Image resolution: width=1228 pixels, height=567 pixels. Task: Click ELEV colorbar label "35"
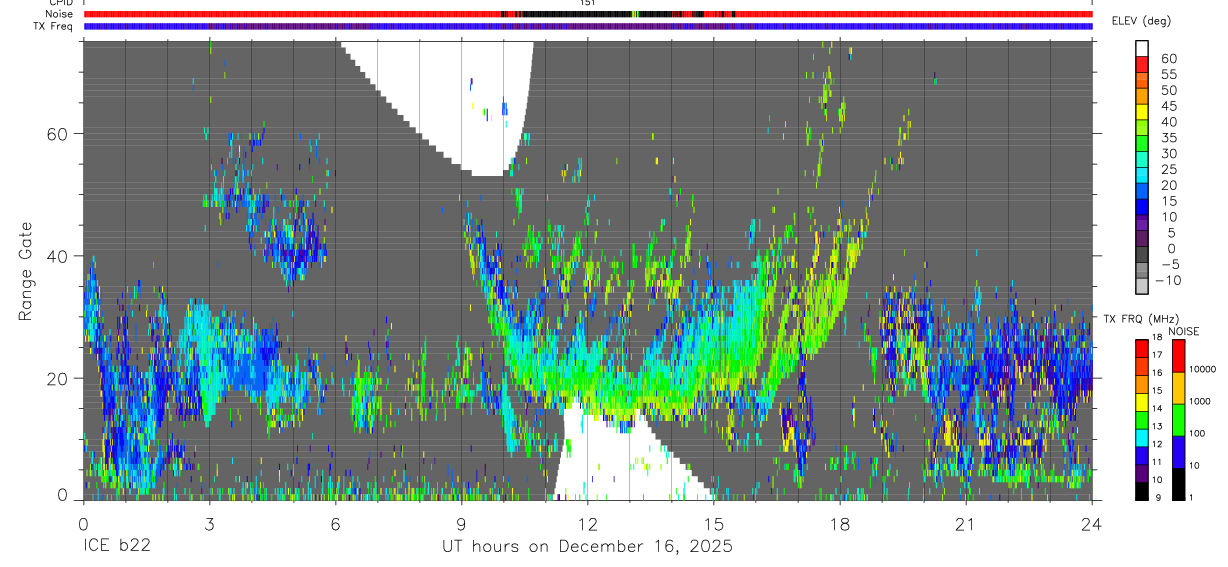pos(1169,138)
